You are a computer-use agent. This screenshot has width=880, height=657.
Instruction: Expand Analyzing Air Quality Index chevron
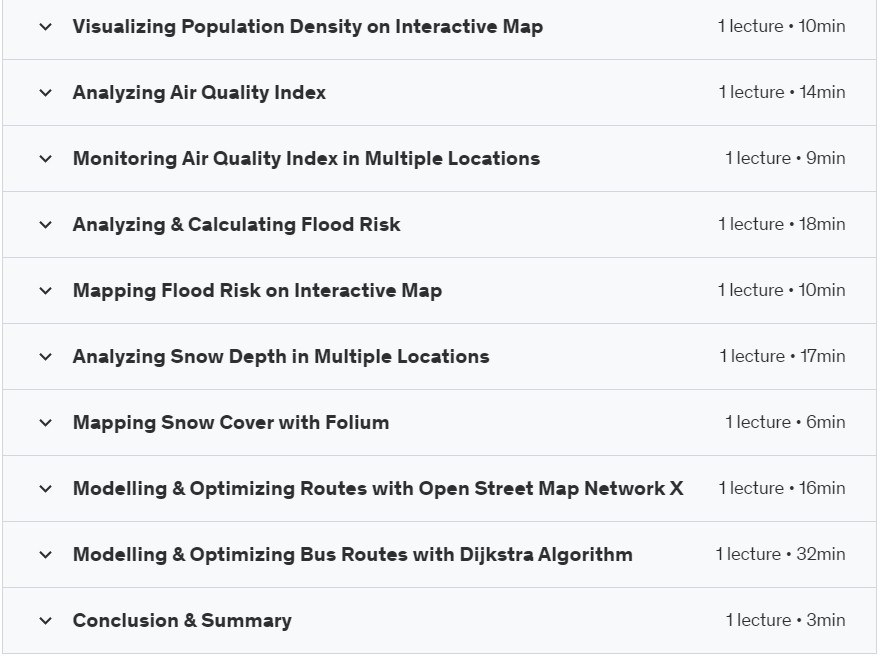(x=46, y=93)
